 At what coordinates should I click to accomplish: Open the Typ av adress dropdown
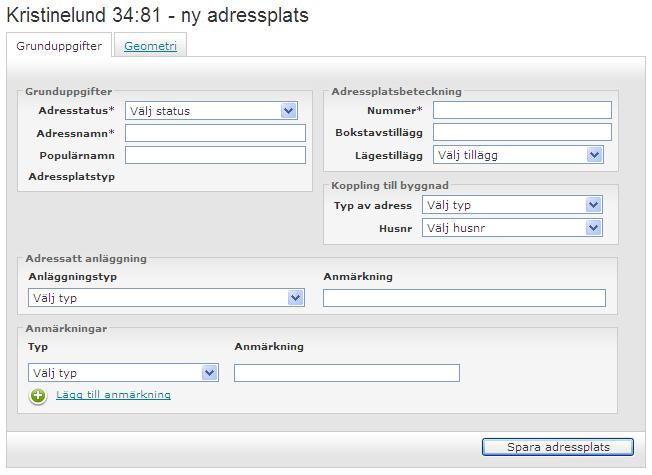[512, 205]
